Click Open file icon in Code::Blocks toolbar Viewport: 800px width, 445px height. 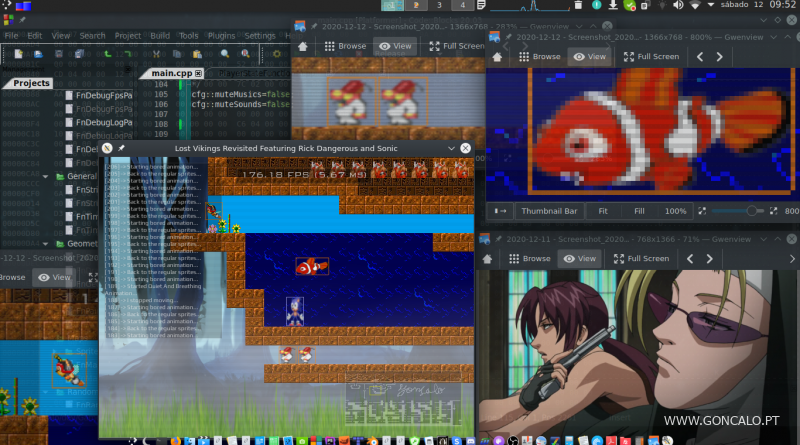(x=38, y=54)
